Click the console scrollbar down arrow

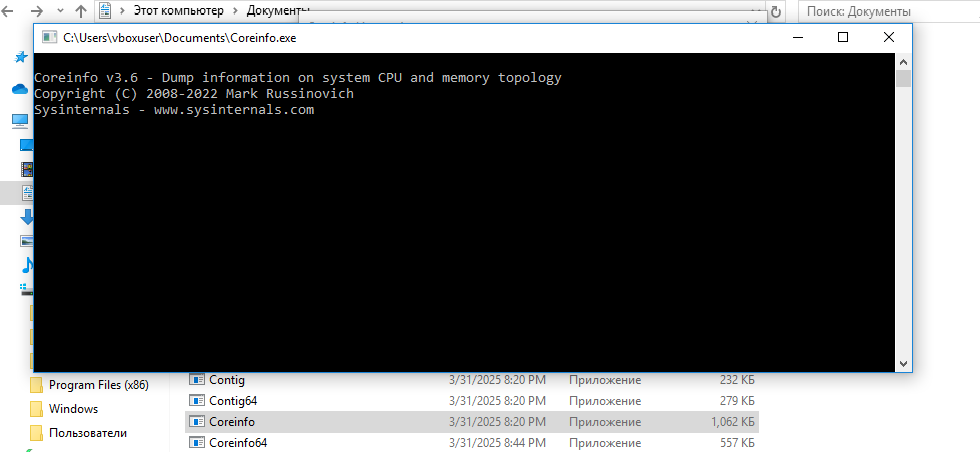[x=903, y=363]
